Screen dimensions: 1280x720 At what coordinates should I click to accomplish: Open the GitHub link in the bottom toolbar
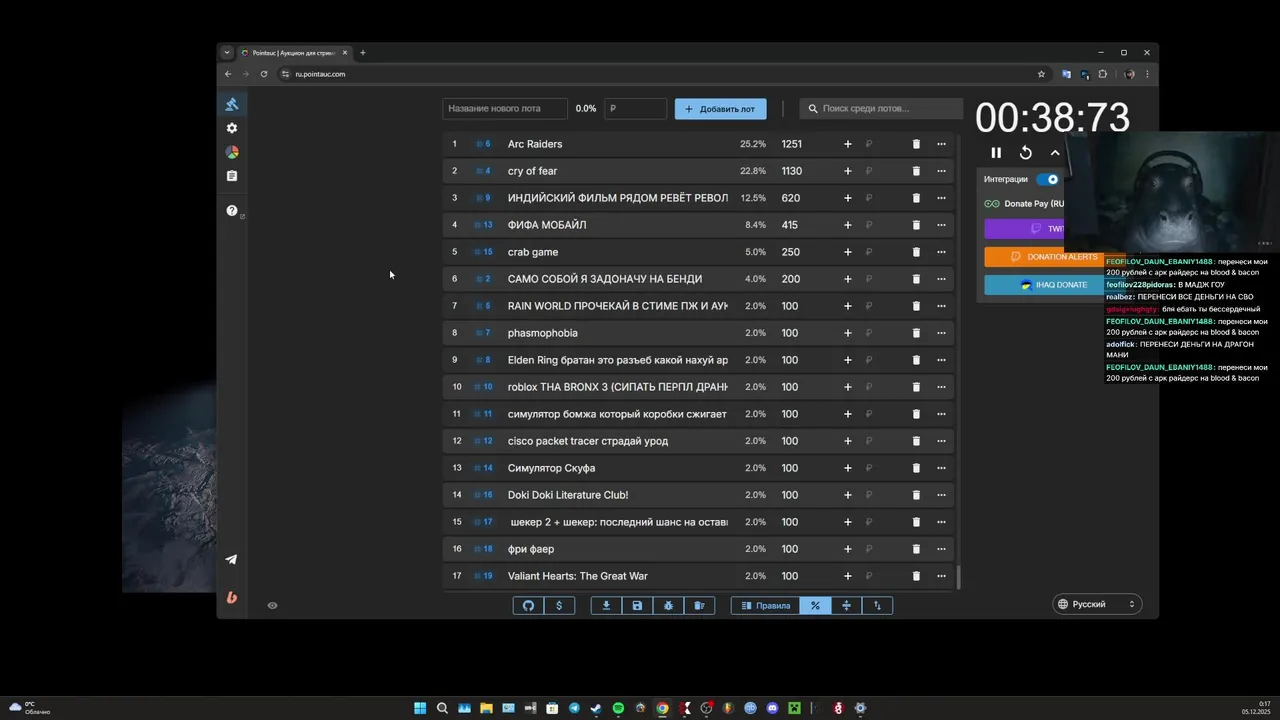point(529,605)
